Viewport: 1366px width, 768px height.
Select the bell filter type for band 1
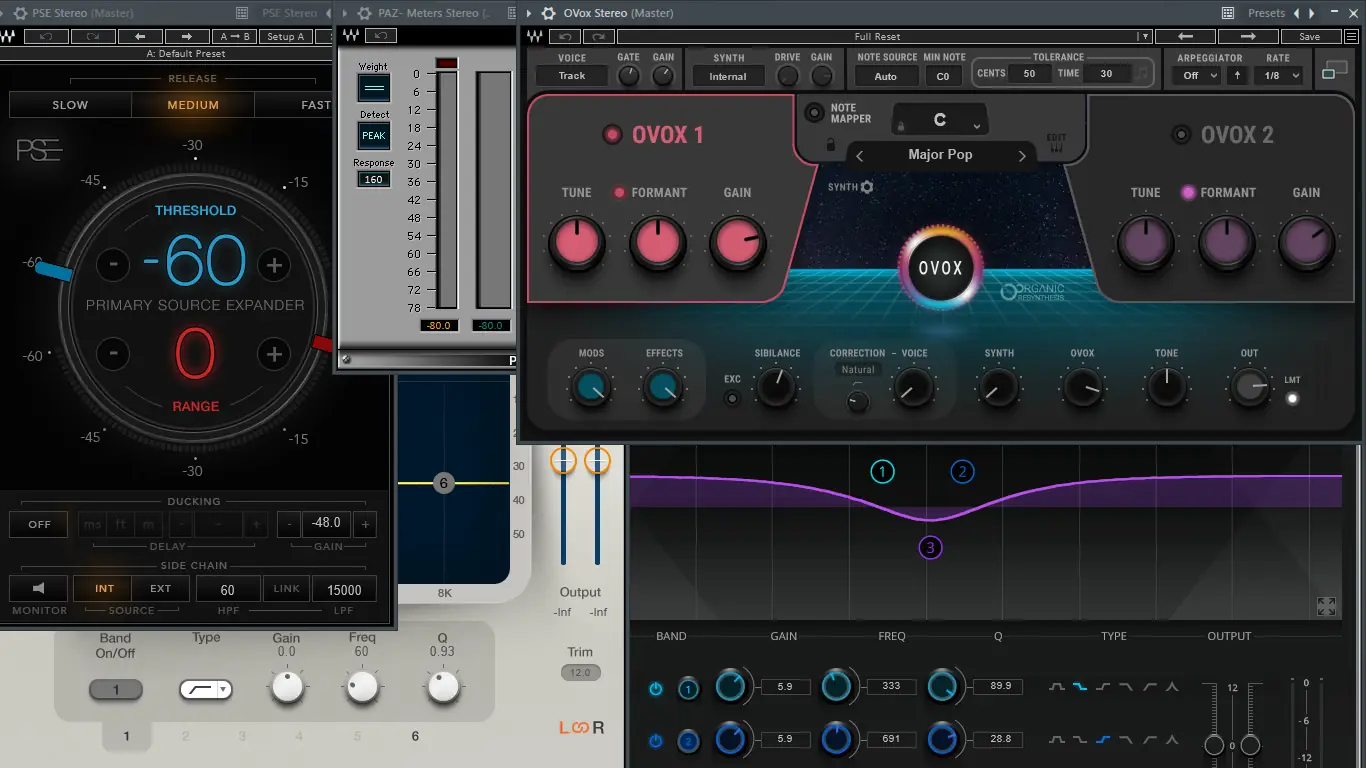pyautogui.click(x=1057, y=687)
